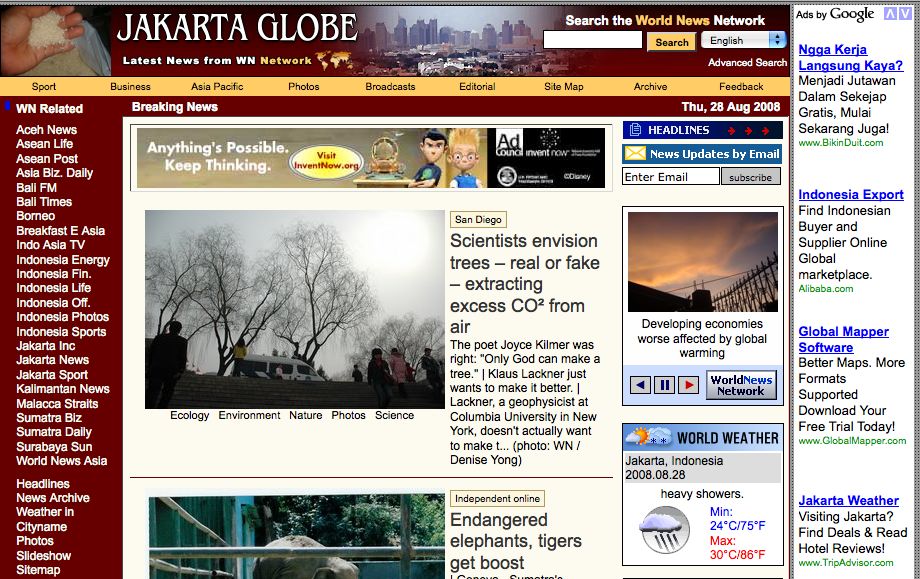Click the subscribe button
Image resolution: width=920 pixels, height=579 pixels.
pos(751,177)
